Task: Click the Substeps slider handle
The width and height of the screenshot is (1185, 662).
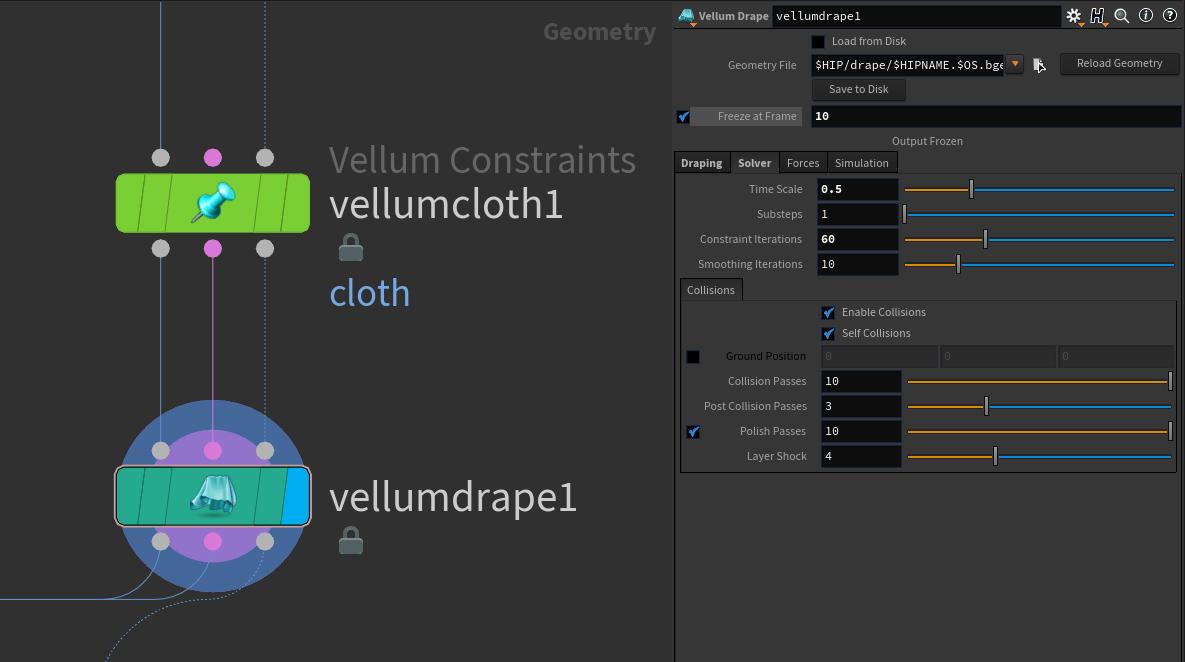Action: pos(905,215)
